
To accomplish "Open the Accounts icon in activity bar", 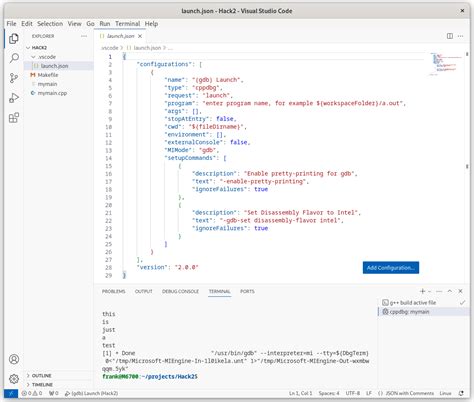I will [14, 359].
